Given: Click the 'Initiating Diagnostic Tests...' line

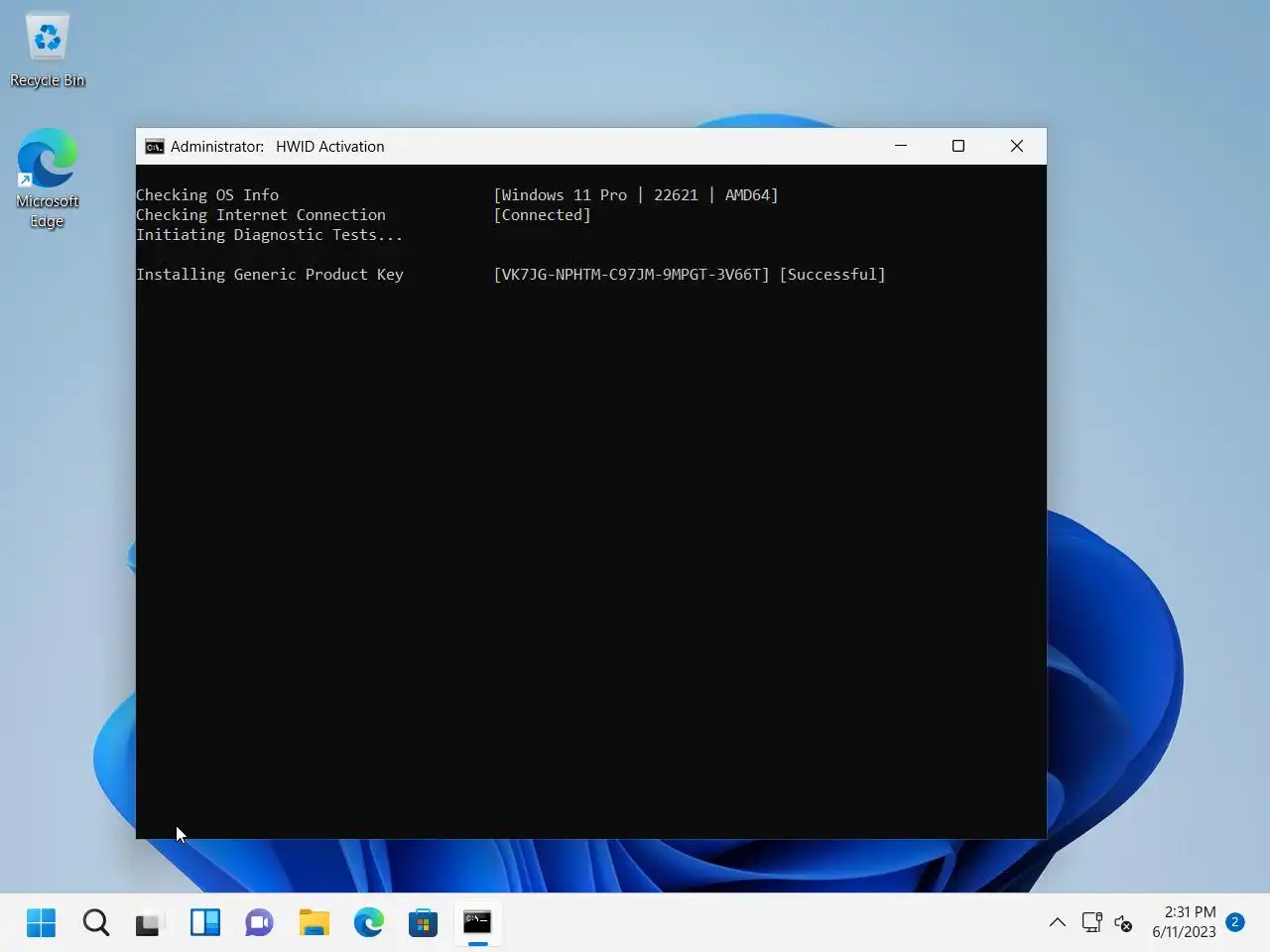Looking at the screenshot, I should click(x=270, y=235).
